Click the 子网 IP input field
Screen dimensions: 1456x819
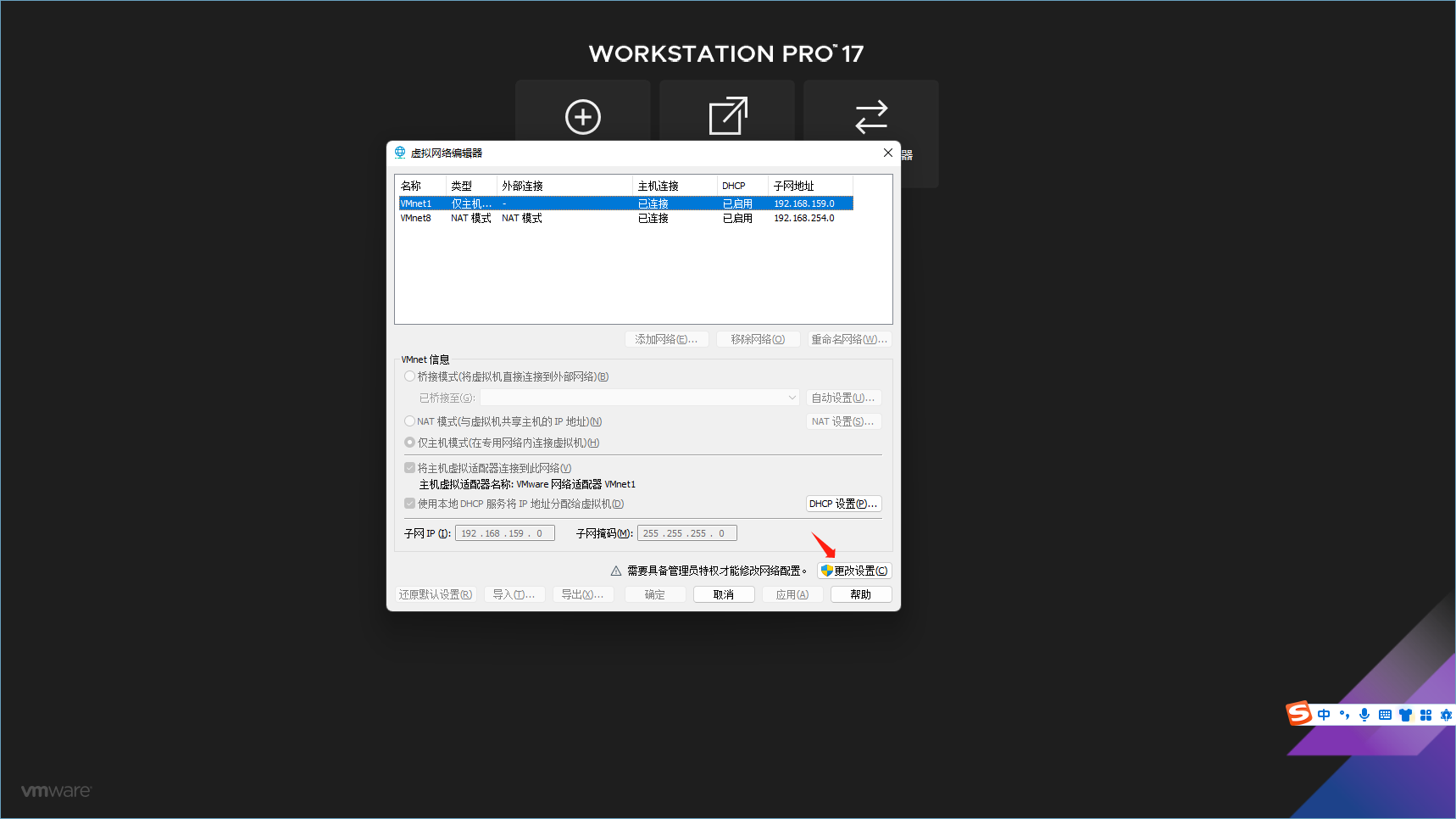pos(505,533)
